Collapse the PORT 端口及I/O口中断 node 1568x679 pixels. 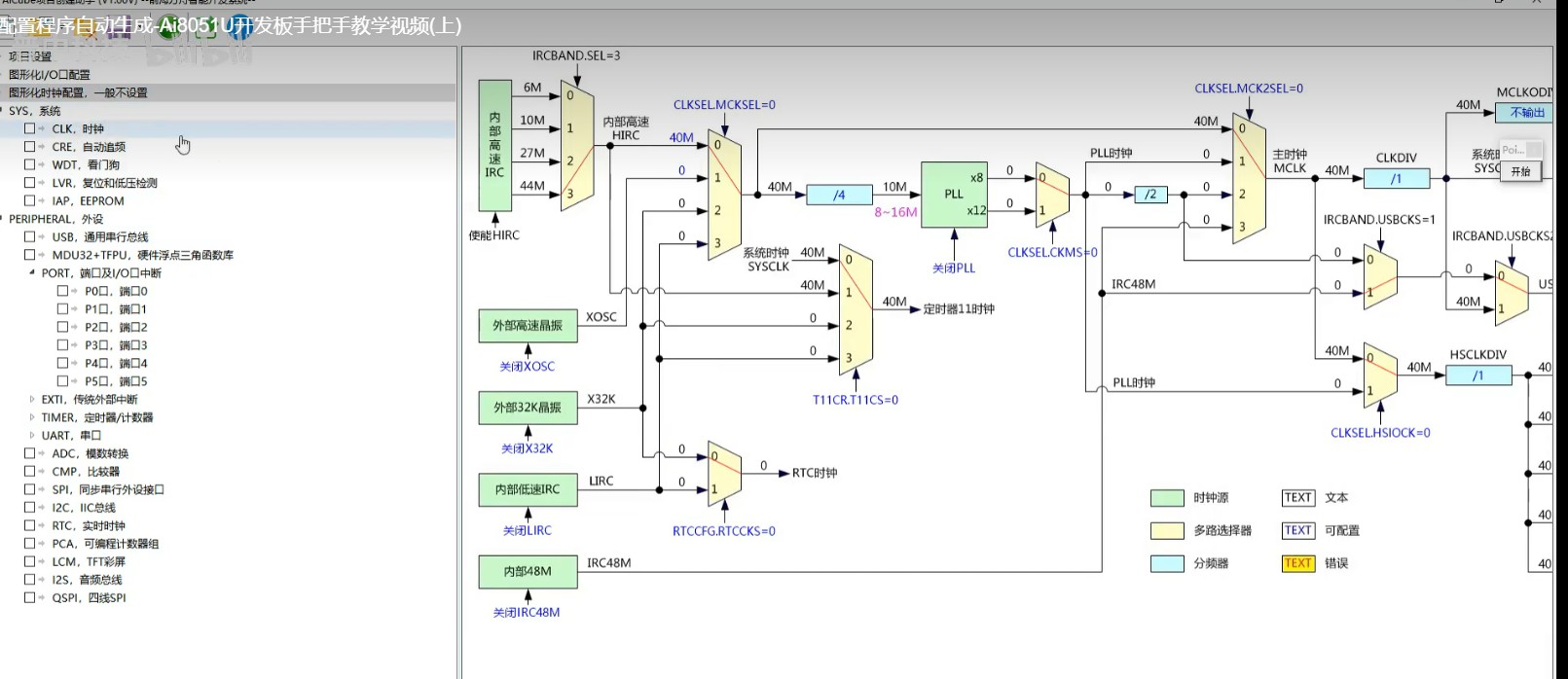tap(32, 273)
